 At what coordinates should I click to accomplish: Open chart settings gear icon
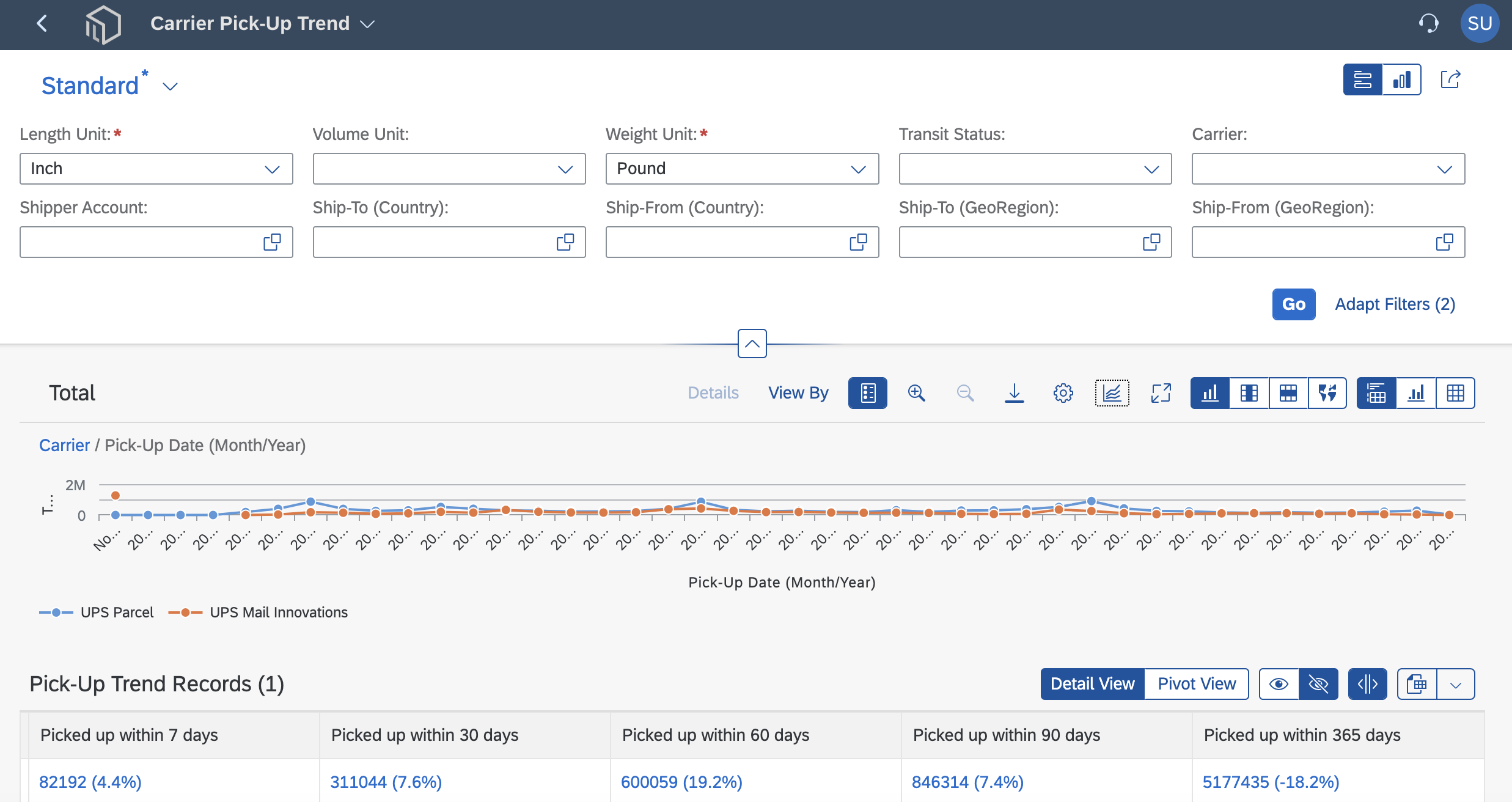point(1063,393)
